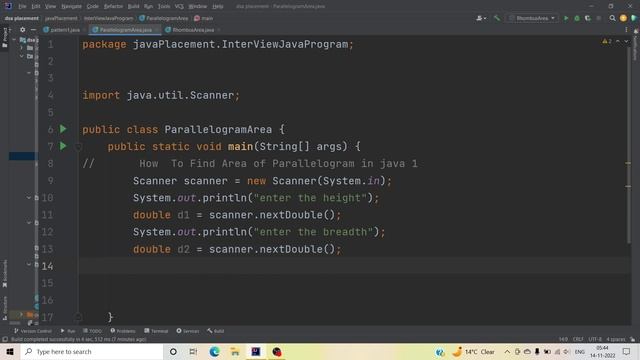Viewport: 640px width, 360px height.
Task: Go to previous highlighted problem arrow
Action: point(618,41)
